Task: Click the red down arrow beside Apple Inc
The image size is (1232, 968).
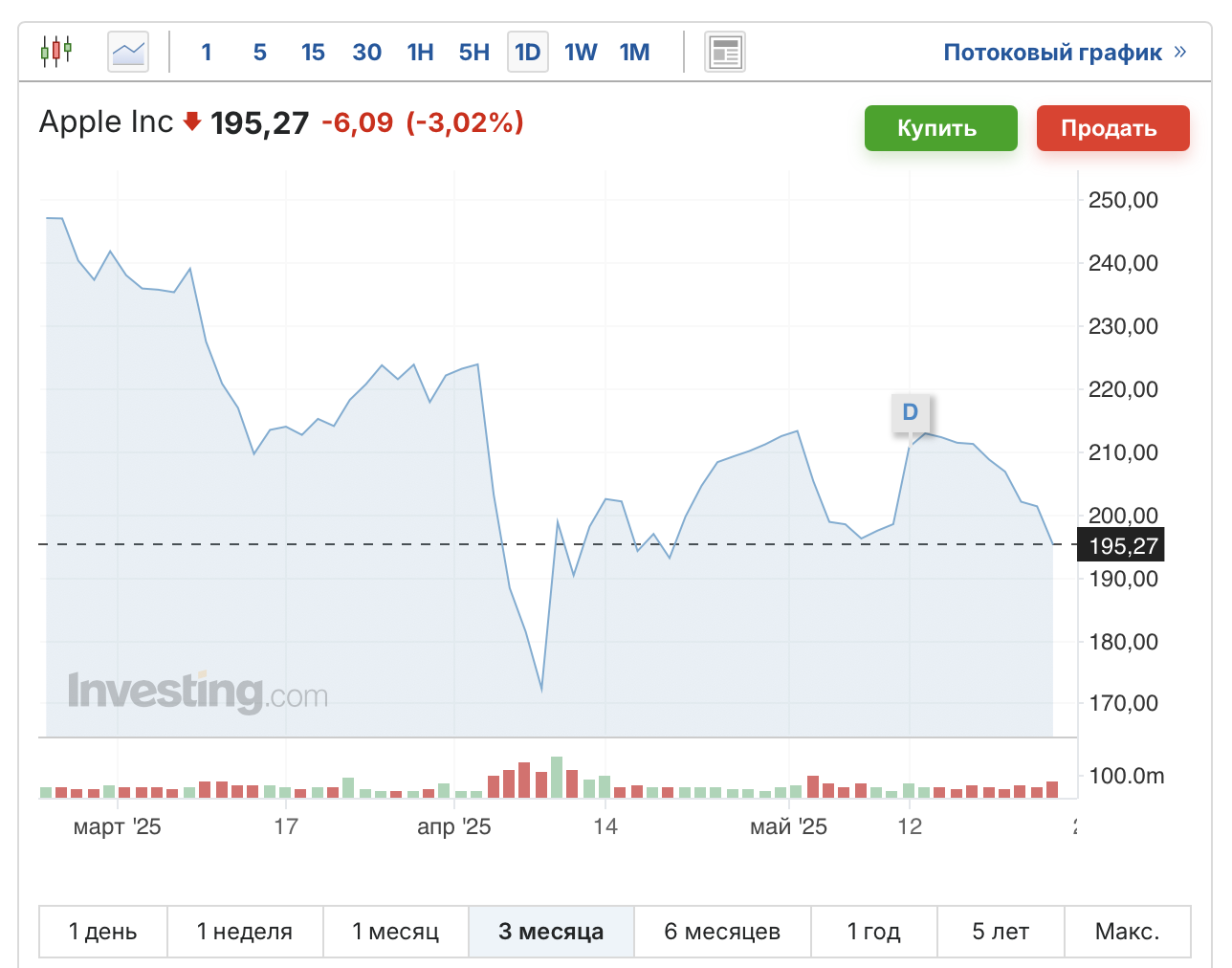Action: click(x=191, y=121)
